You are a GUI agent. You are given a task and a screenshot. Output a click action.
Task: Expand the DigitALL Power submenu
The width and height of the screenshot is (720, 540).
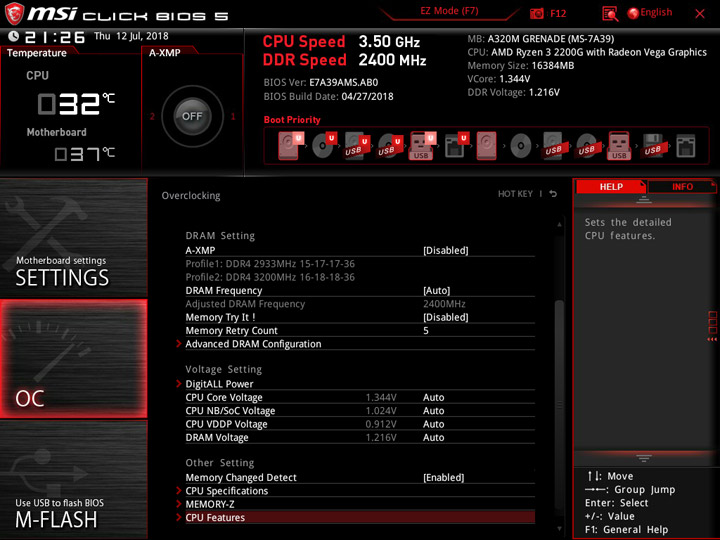click(x=360, y=384)
